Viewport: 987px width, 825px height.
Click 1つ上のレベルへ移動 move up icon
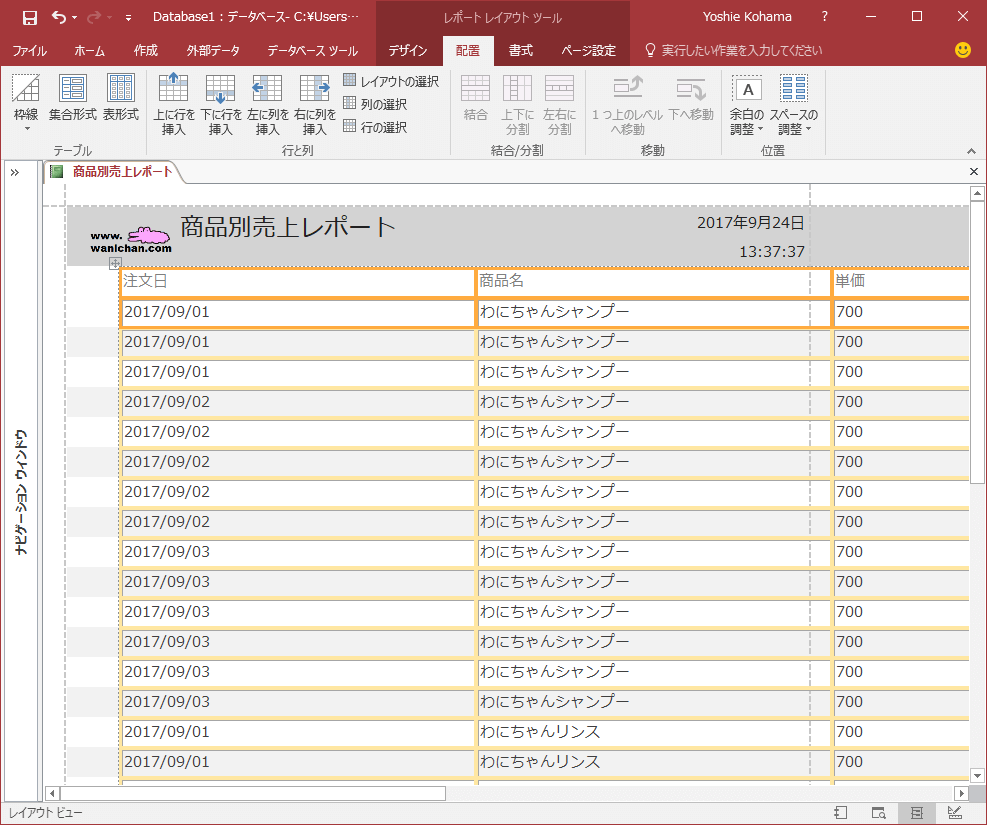pos(628,88)
